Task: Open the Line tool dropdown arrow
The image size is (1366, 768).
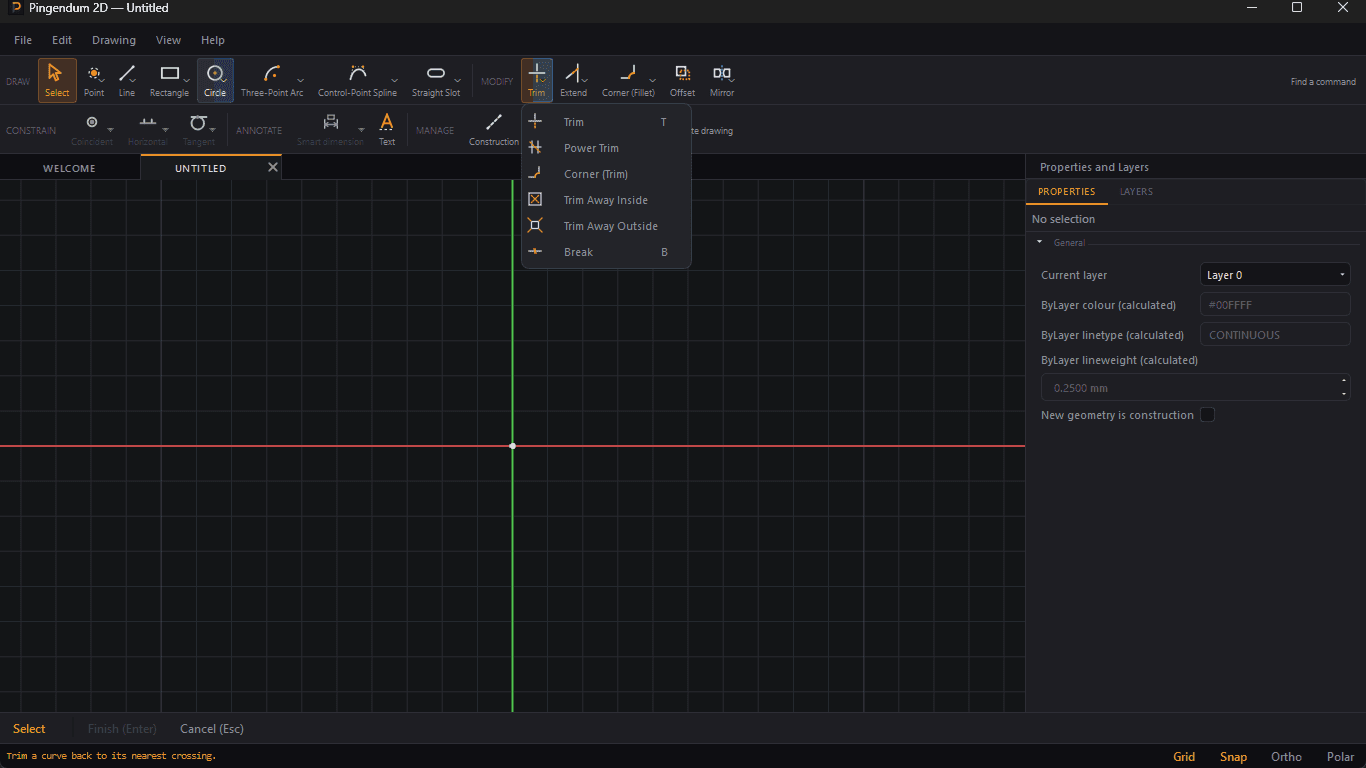Action: (x=134, y=81)
